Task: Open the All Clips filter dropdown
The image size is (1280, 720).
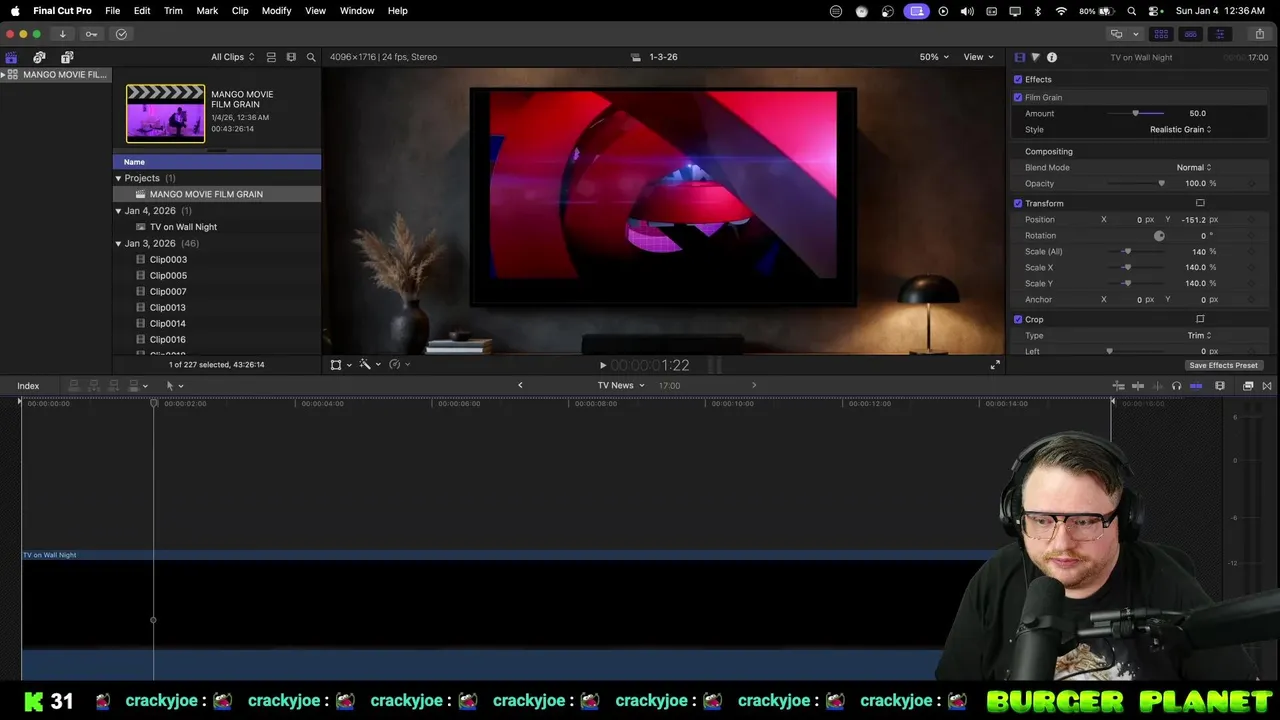Action: [232, 57]
